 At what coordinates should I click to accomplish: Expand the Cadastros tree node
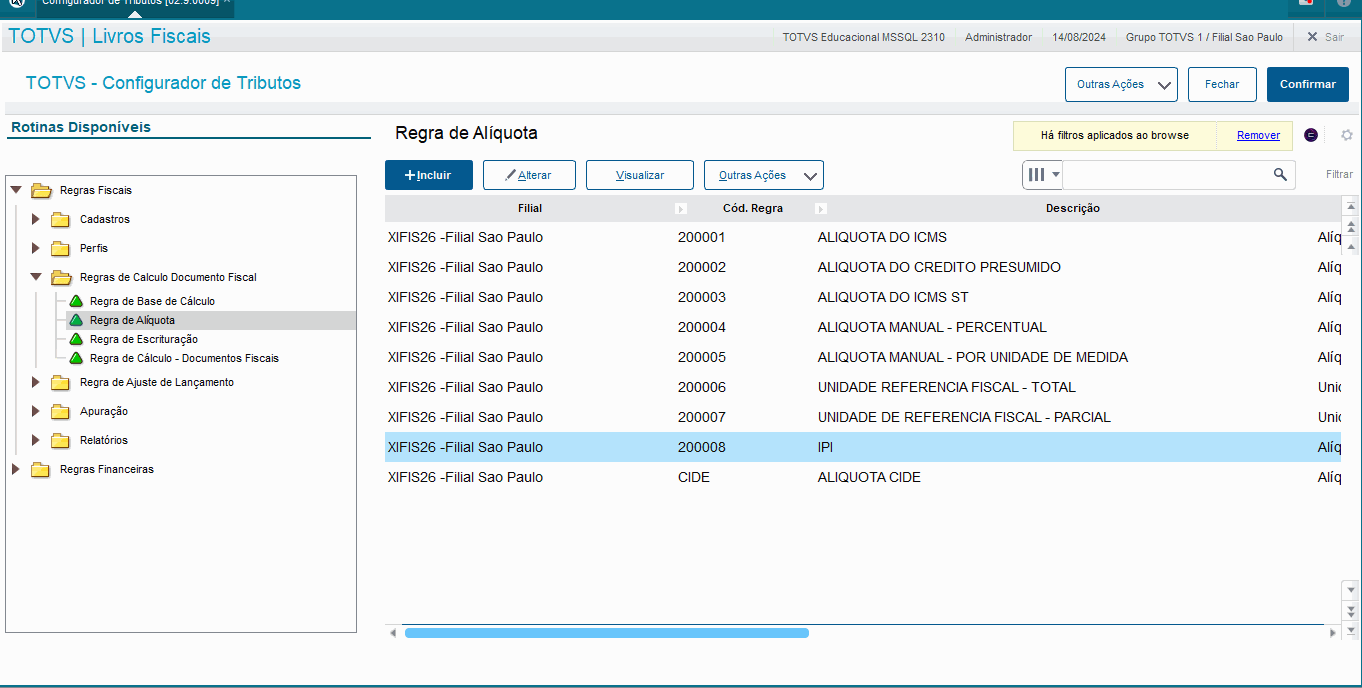tap(36, 219)
